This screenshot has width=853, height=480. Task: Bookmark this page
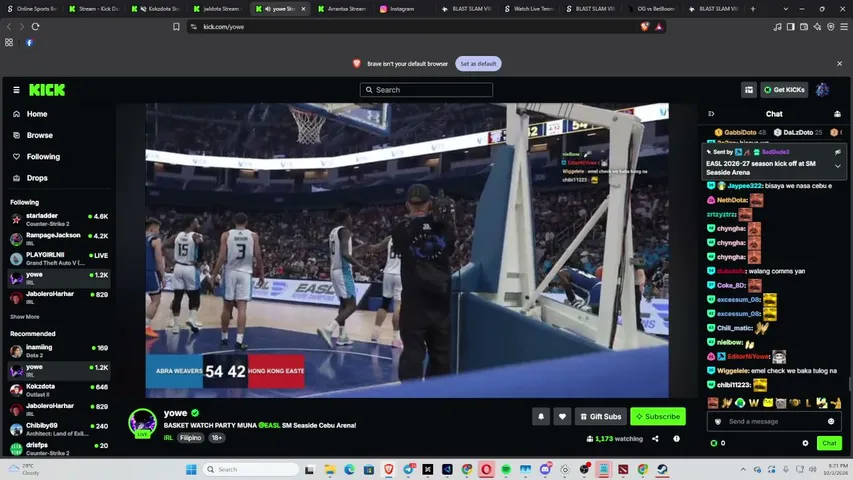click(176, 27)
